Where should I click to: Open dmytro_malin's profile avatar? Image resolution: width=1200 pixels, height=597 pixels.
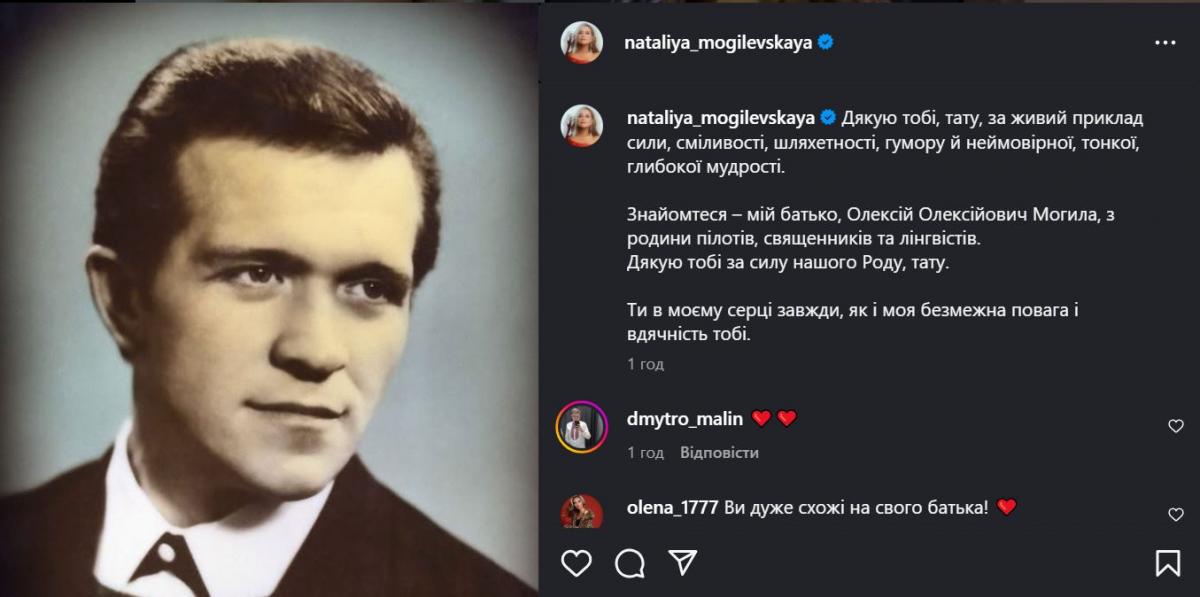[x=582, y=425]
